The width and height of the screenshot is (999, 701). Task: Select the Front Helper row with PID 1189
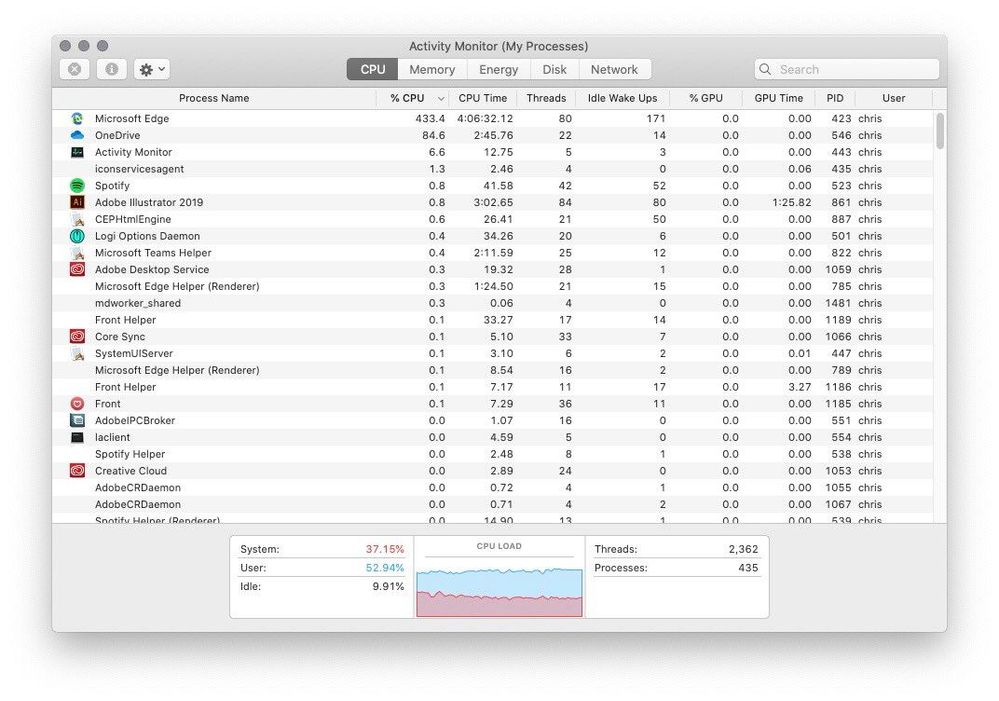tap(492, 320)
